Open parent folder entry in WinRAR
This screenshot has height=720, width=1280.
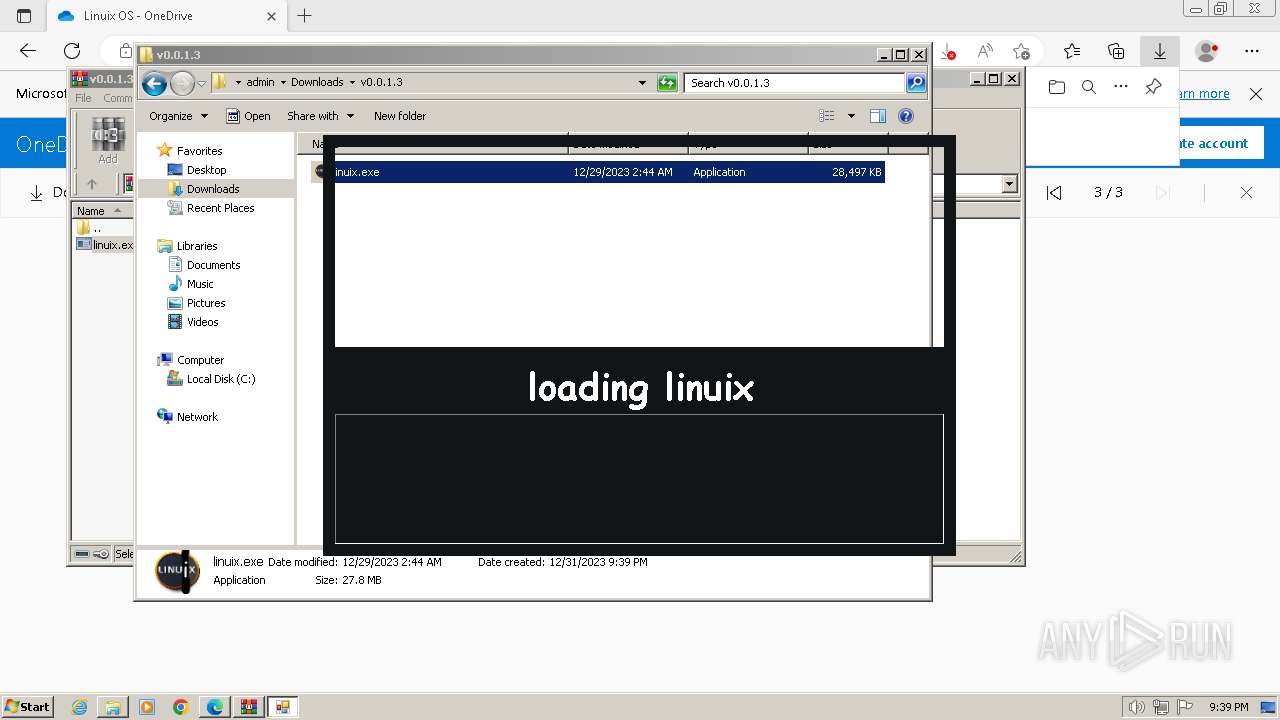click(89, 228)
